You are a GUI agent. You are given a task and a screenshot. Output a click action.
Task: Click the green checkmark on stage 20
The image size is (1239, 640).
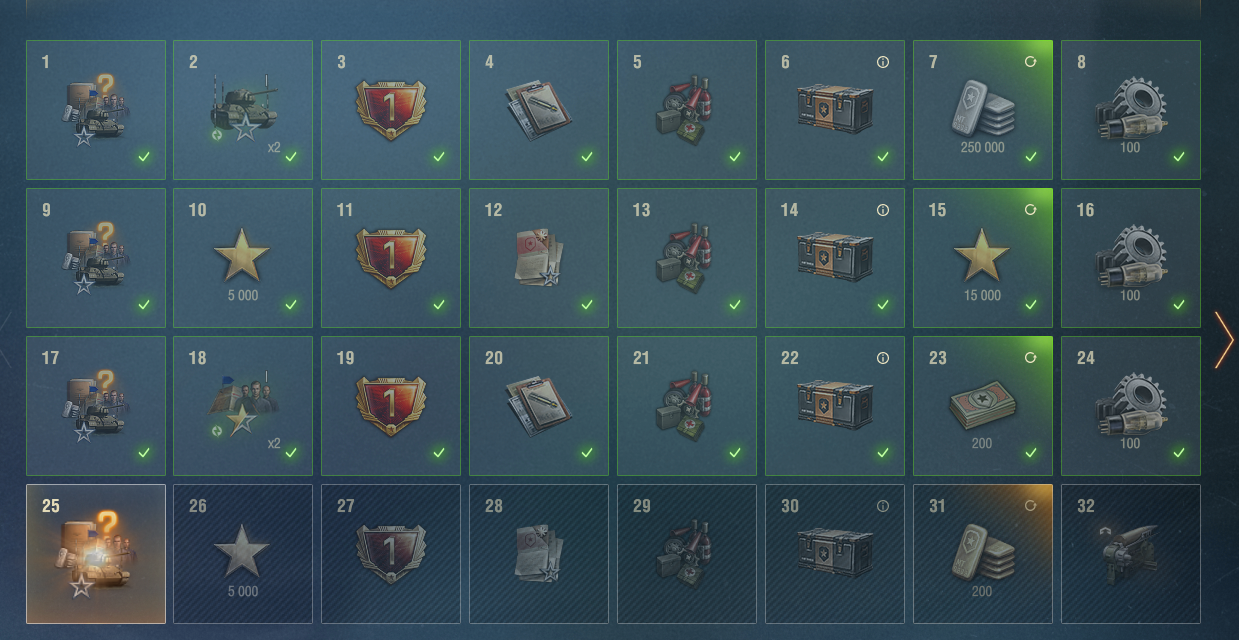pyautogui.click(x=587, y=453)
